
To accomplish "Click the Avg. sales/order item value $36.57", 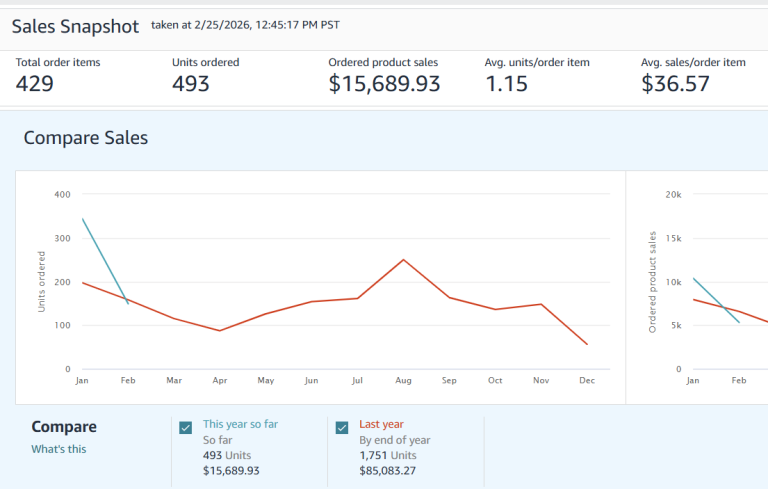I will (675, 84).
